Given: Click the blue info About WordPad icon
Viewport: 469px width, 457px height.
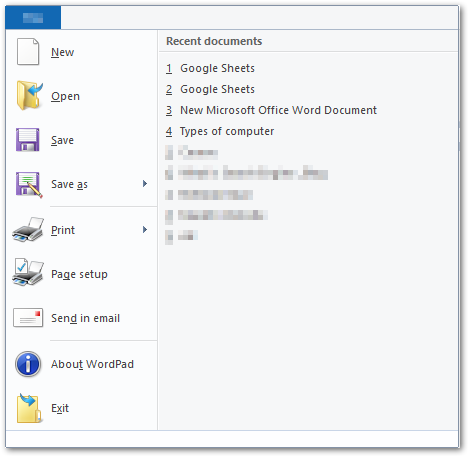Looking at the screenshot, I should pos(28,364).
